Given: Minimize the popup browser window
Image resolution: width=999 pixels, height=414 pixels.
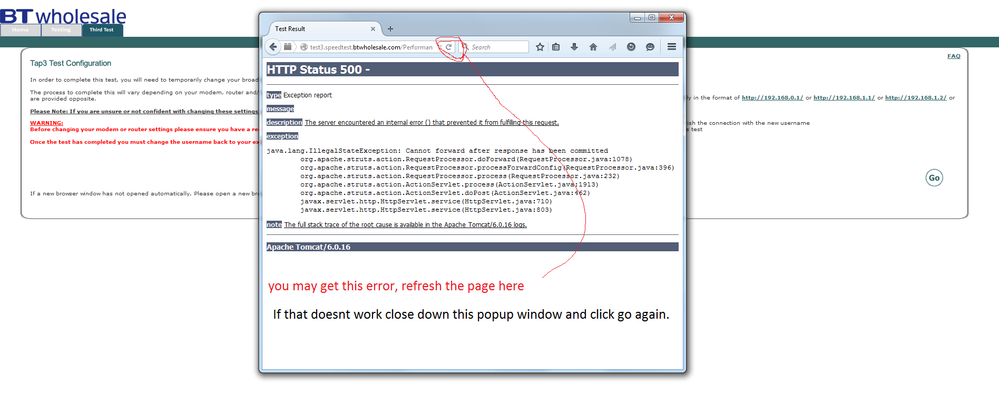Looking at the screenshot, I should (637, 18).
